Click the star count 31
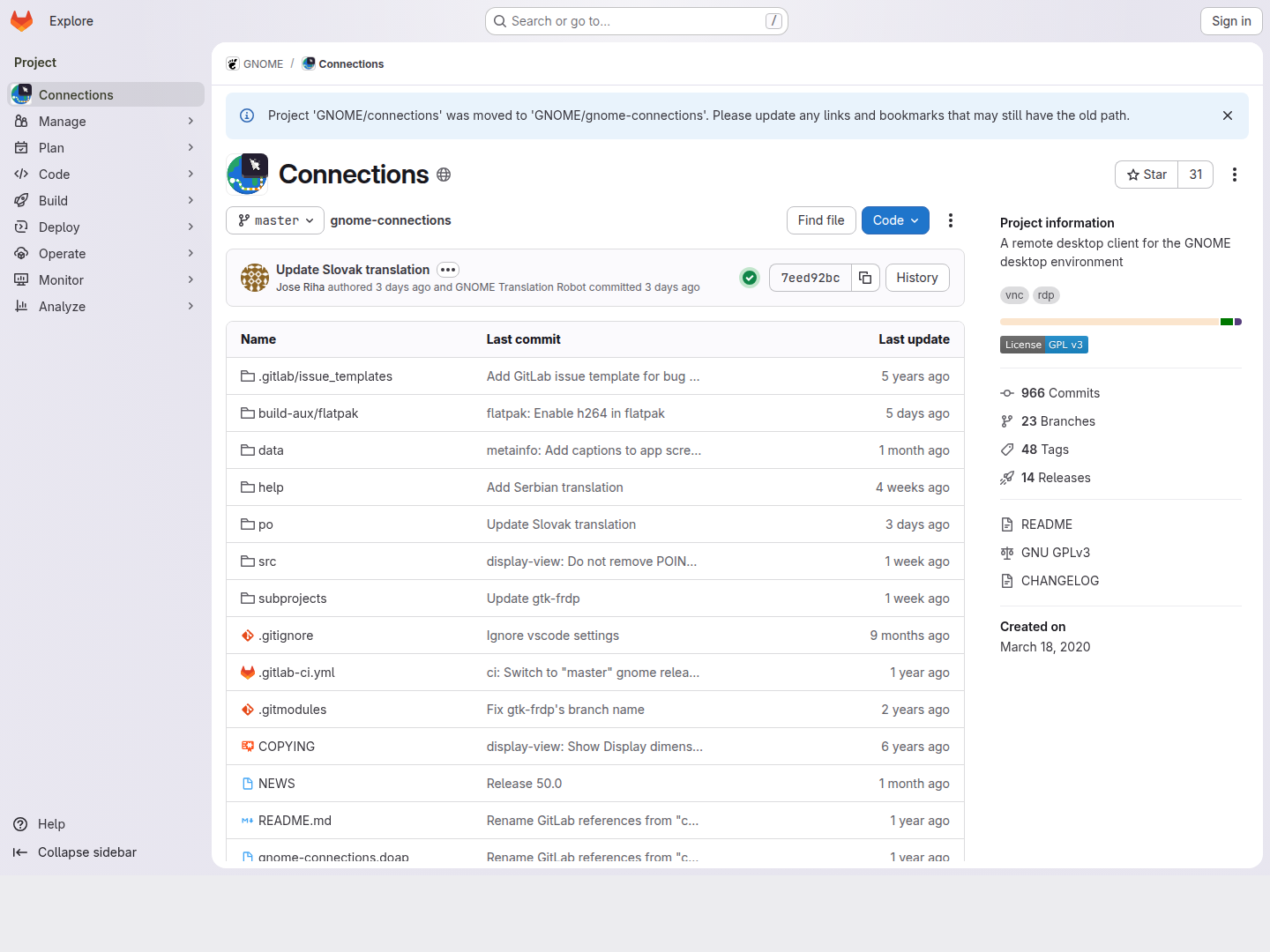1270x952 pixels. click(1196, 175)
